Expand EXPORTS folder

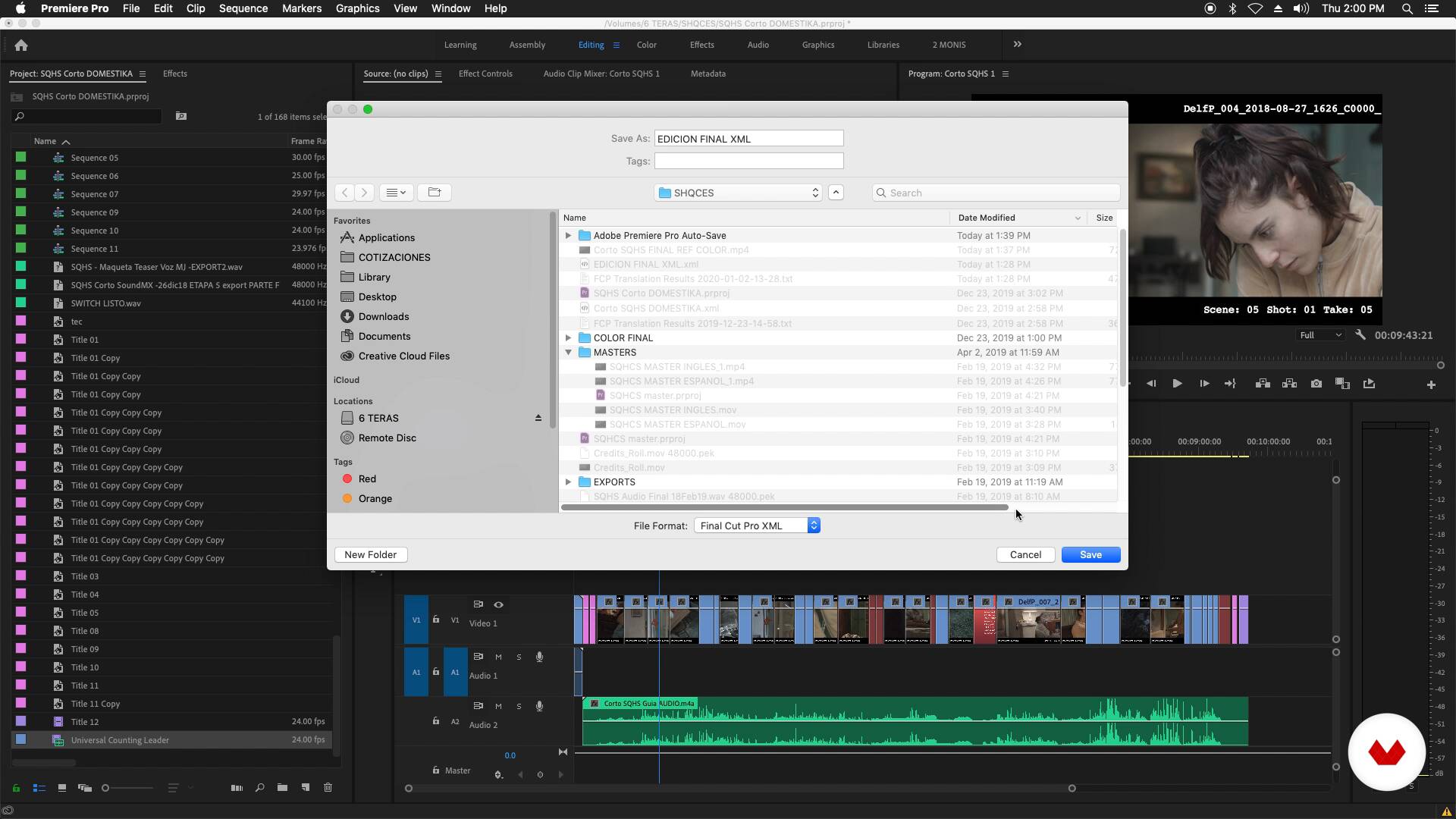[568, 482]
